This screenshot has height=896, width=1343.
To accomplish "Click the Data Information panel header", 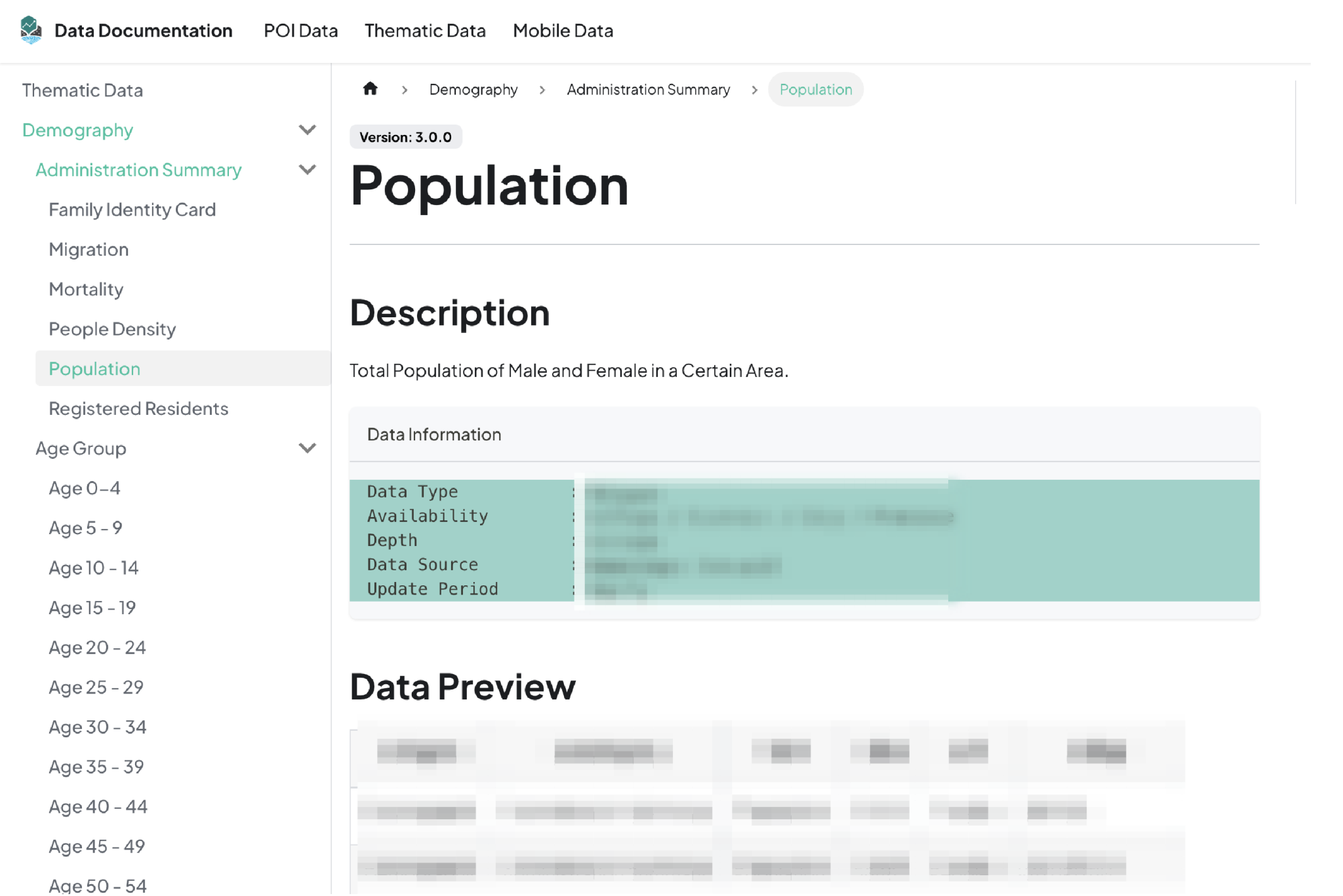I will [804, 434].
